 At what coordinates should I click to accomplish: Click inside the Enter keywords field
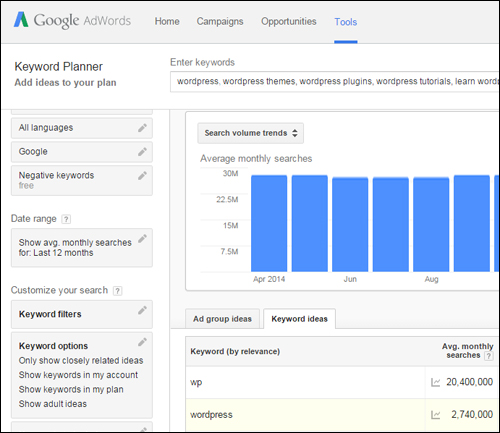[x=334, y=81]
